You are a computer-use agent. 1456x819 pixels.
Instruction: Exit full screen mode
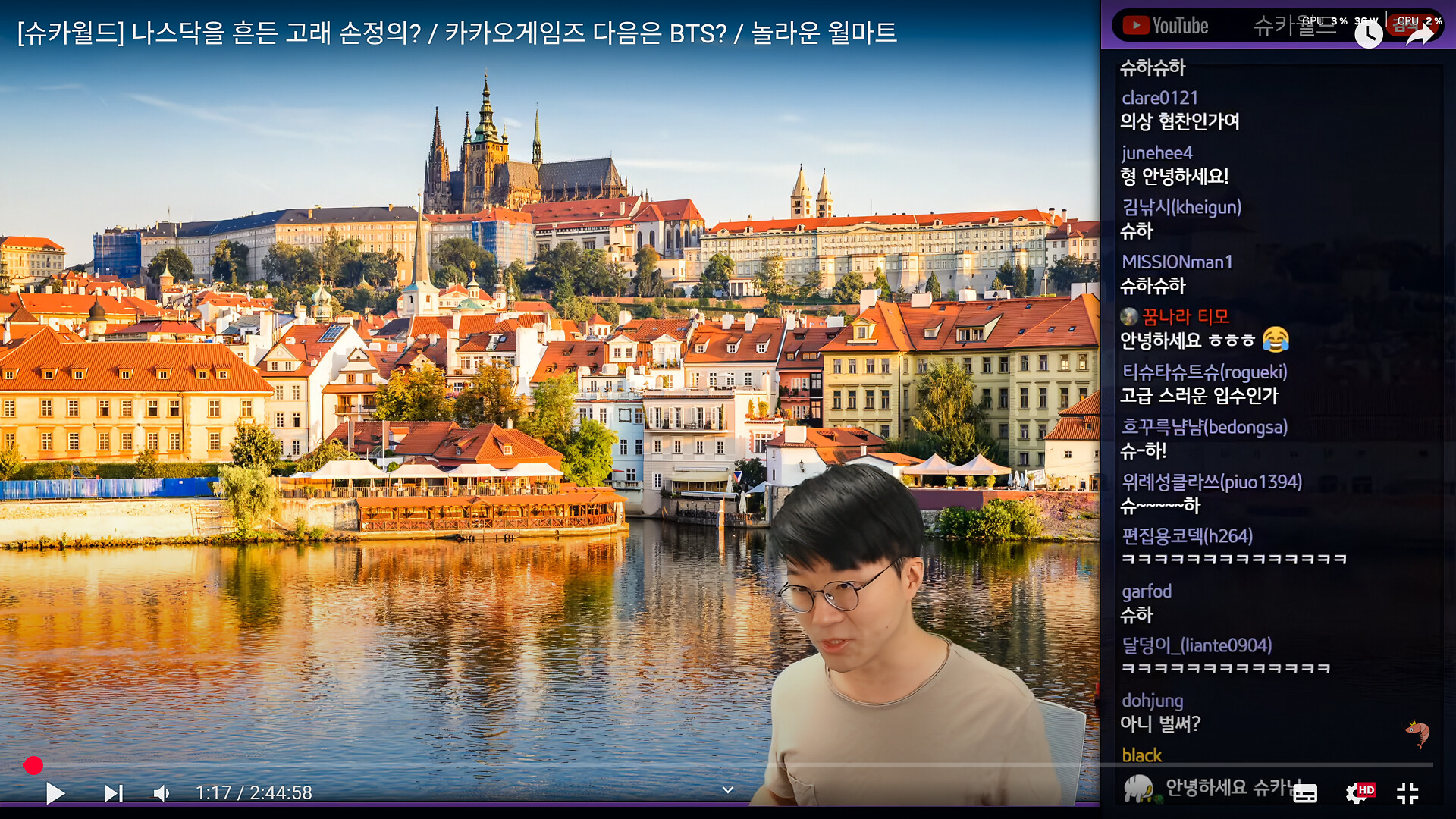click(1407, 793)
